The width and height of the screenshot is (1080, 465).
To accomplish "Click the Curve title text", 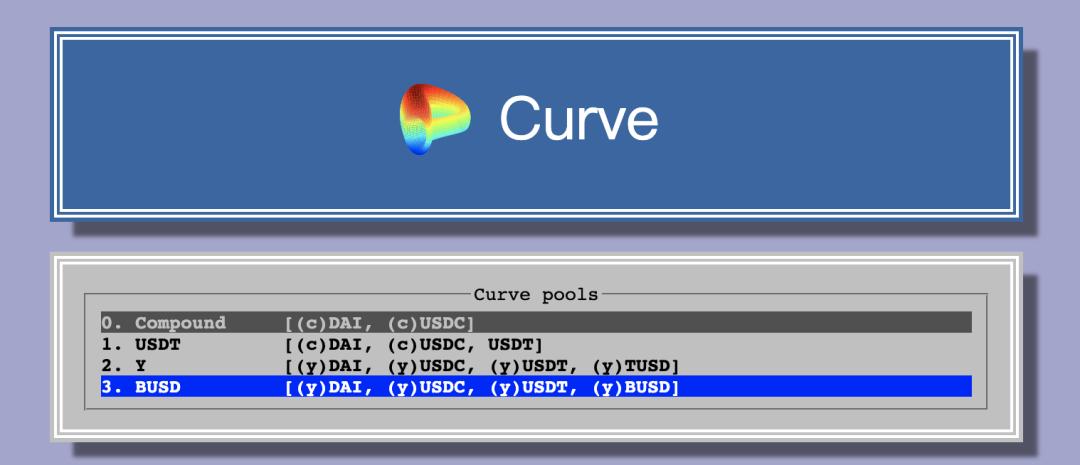I will click(579, 119).
